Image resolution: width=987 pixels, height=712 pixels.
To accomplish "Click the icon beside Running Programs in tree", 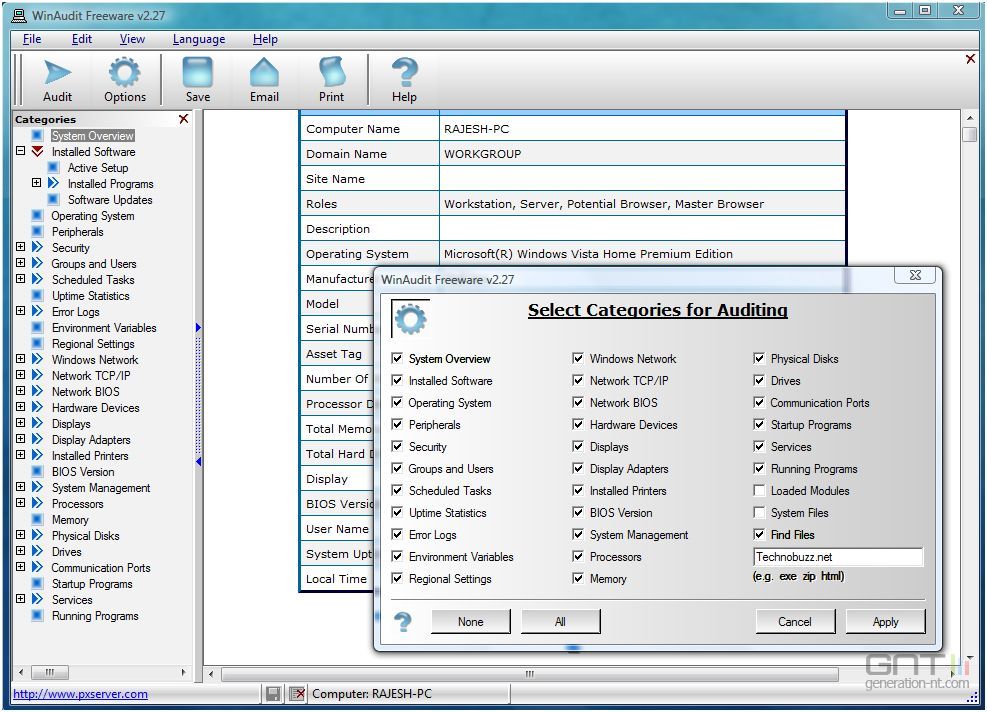I will tap(37, 616).
